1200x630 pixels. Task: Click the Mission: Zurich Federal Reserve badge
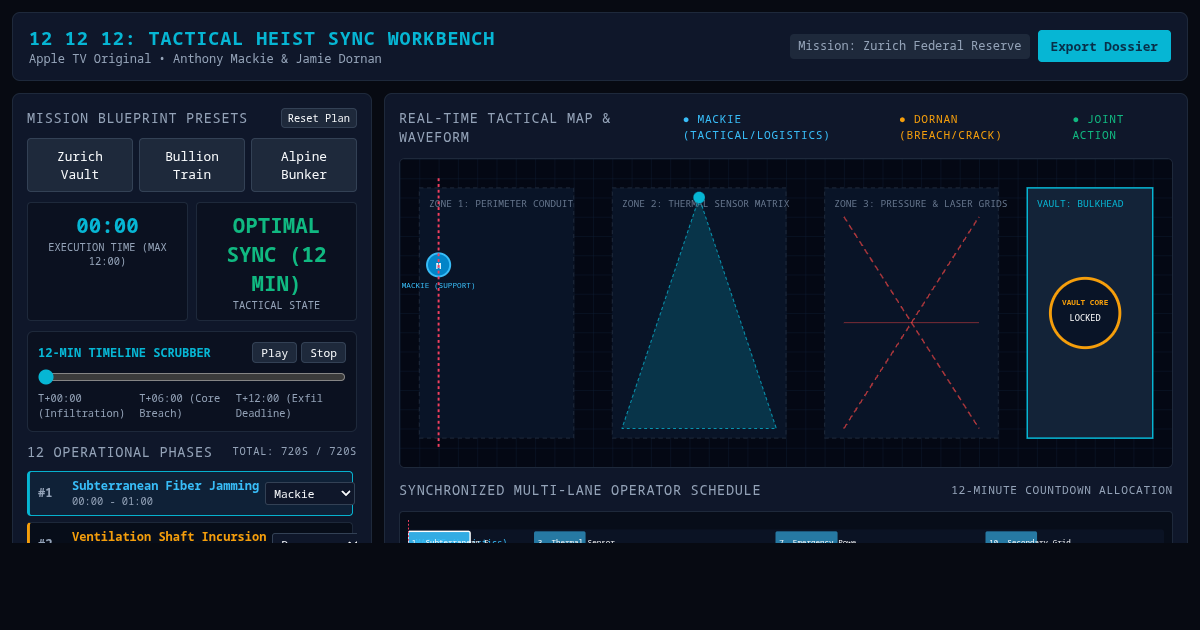pos(909,46)
